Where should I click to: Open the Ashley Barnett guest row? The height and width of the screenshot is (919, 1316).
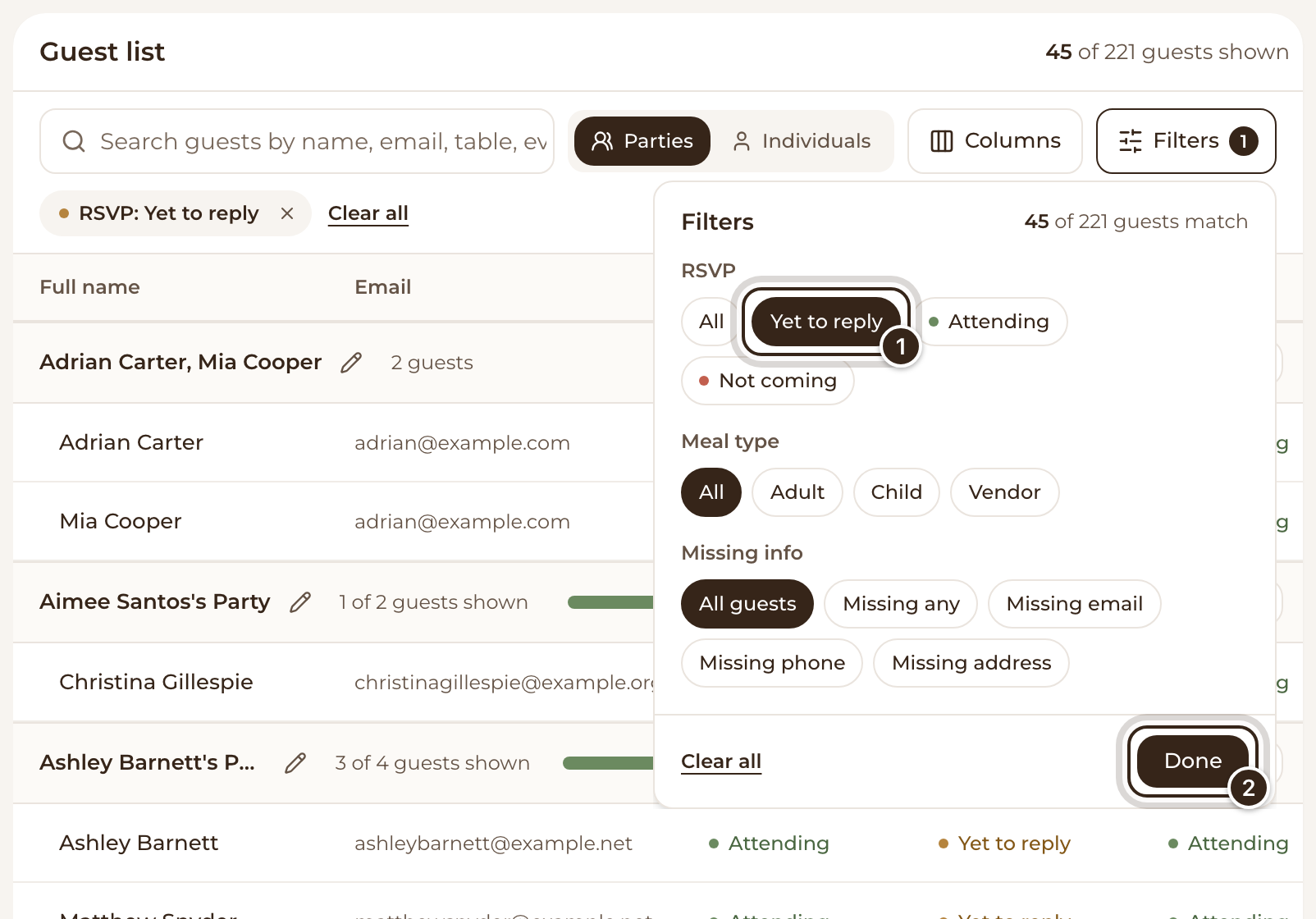(x=658, y=844)
